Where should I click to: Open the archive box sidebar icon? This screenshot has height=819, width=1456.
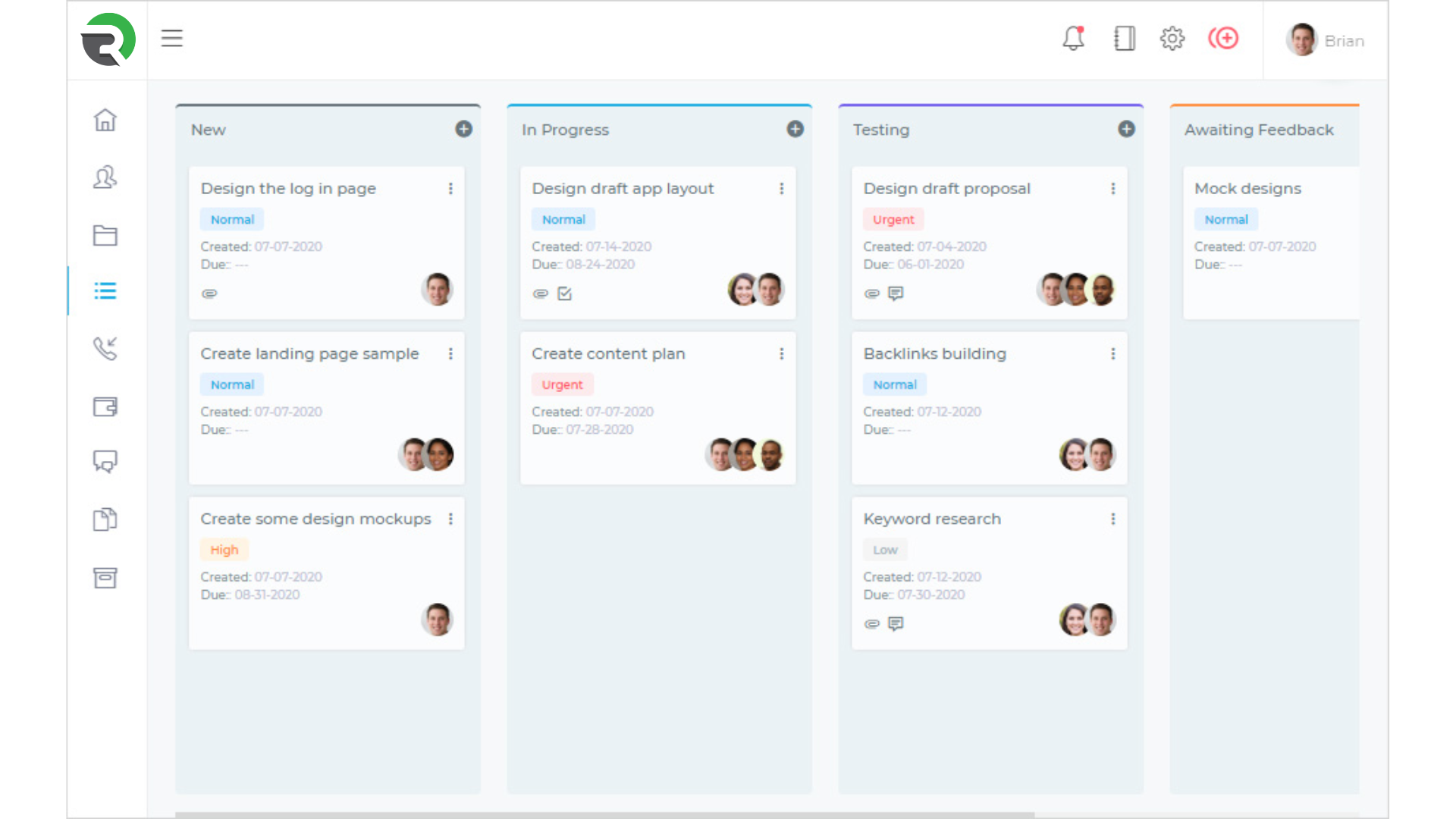[105, 578]
